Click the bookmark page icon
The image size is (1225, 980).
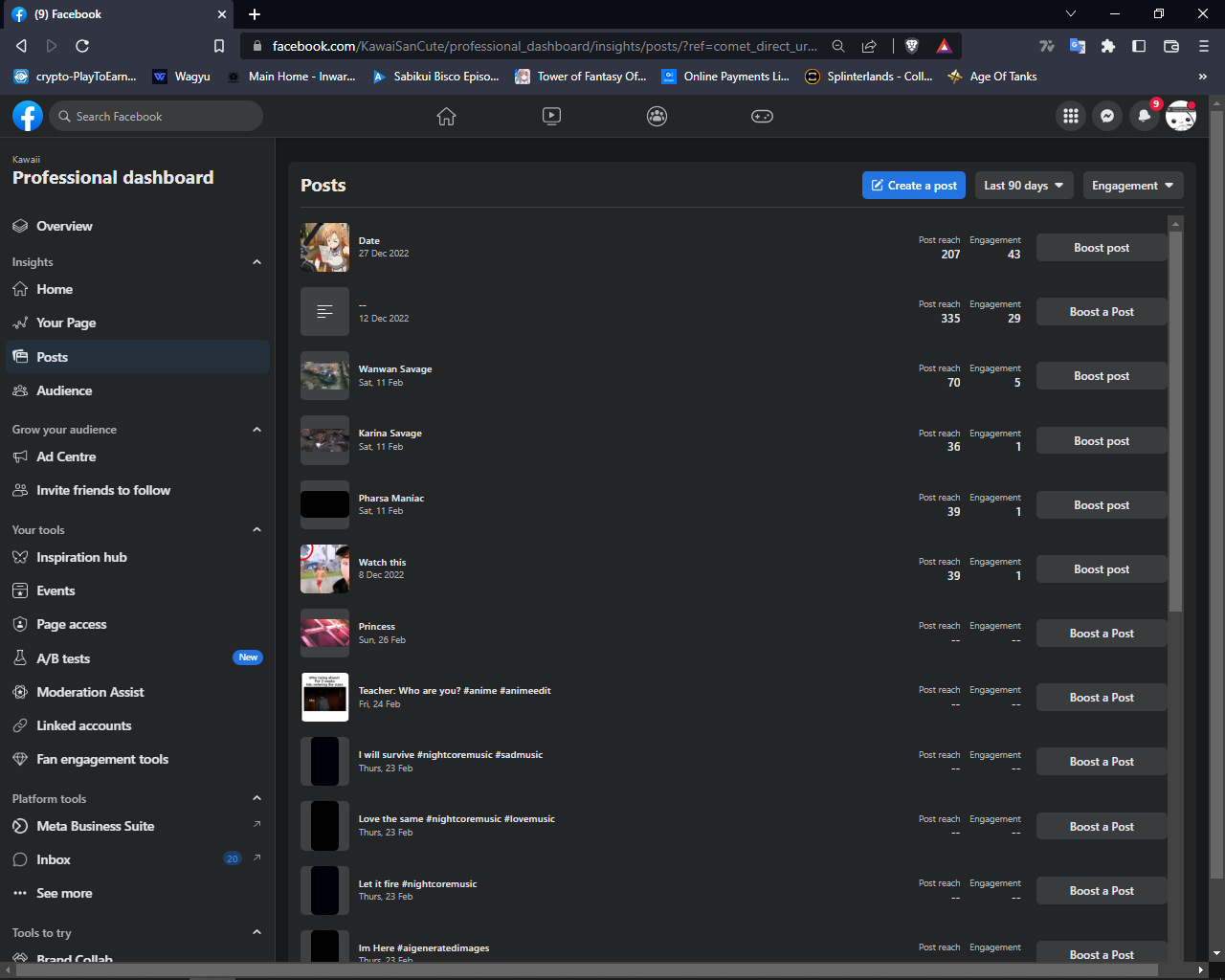point(219,46)
